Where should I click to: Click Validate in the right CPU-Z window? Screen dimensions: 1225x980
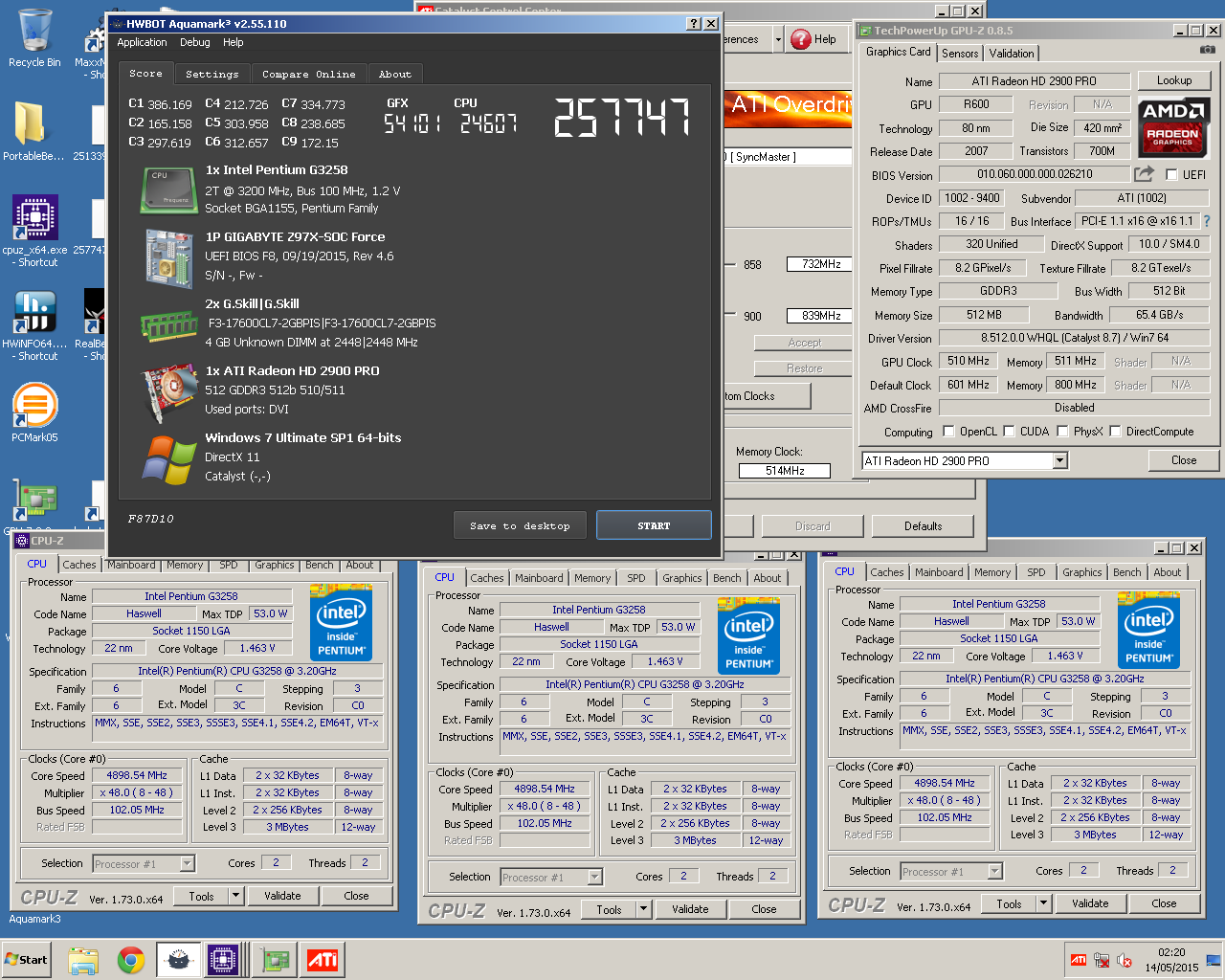(x=1090, y=903)
